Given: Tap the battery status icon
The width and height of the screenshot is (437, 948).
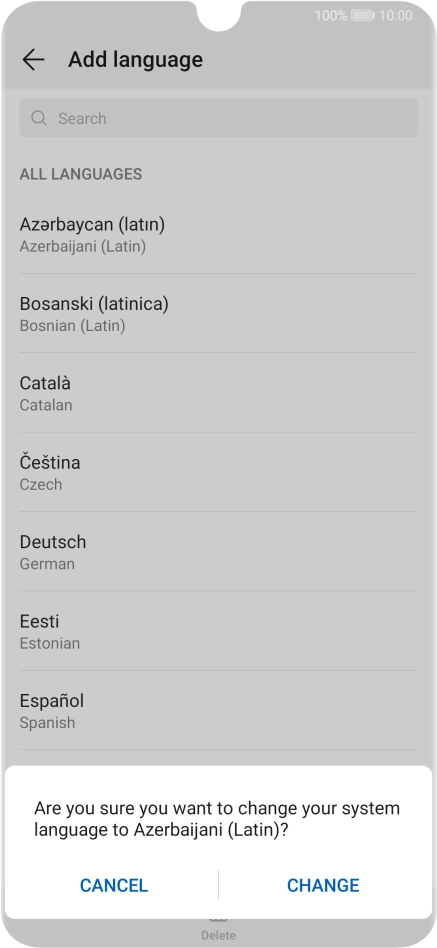Looking at the screenshot, I should pos(363,15).
